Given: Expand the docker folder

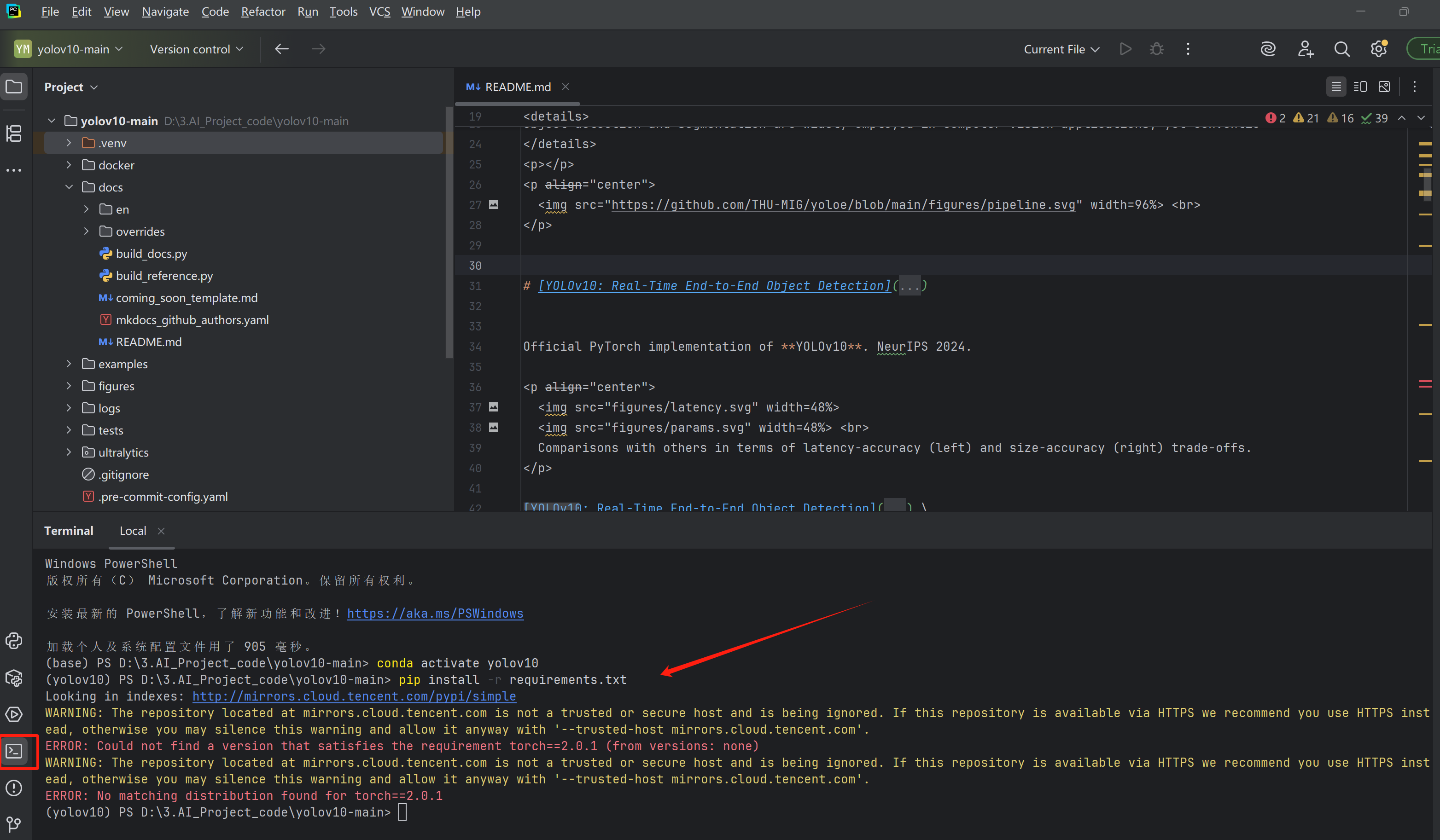Looking at the screenshot, I should click(x=69, y=164).
